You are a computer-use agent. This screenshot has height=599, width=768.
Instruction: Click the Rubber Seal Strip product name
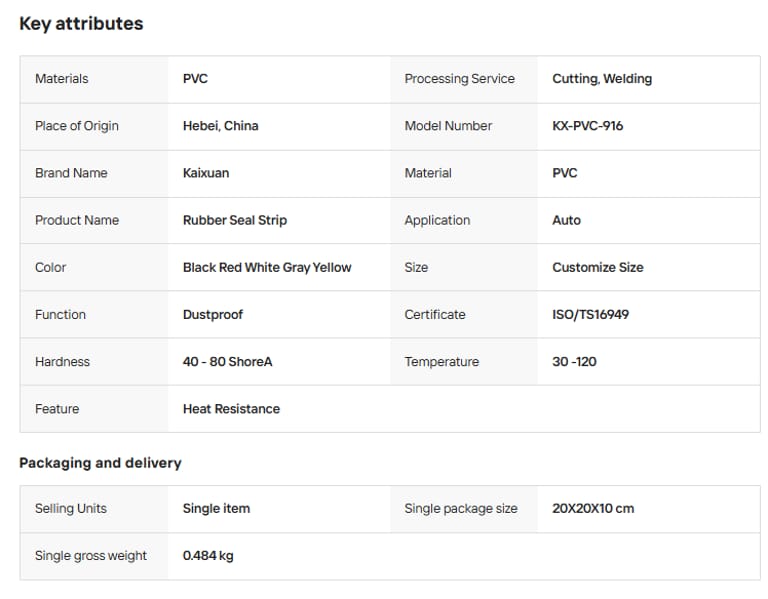pyautogui.click(x=234, y=220)
